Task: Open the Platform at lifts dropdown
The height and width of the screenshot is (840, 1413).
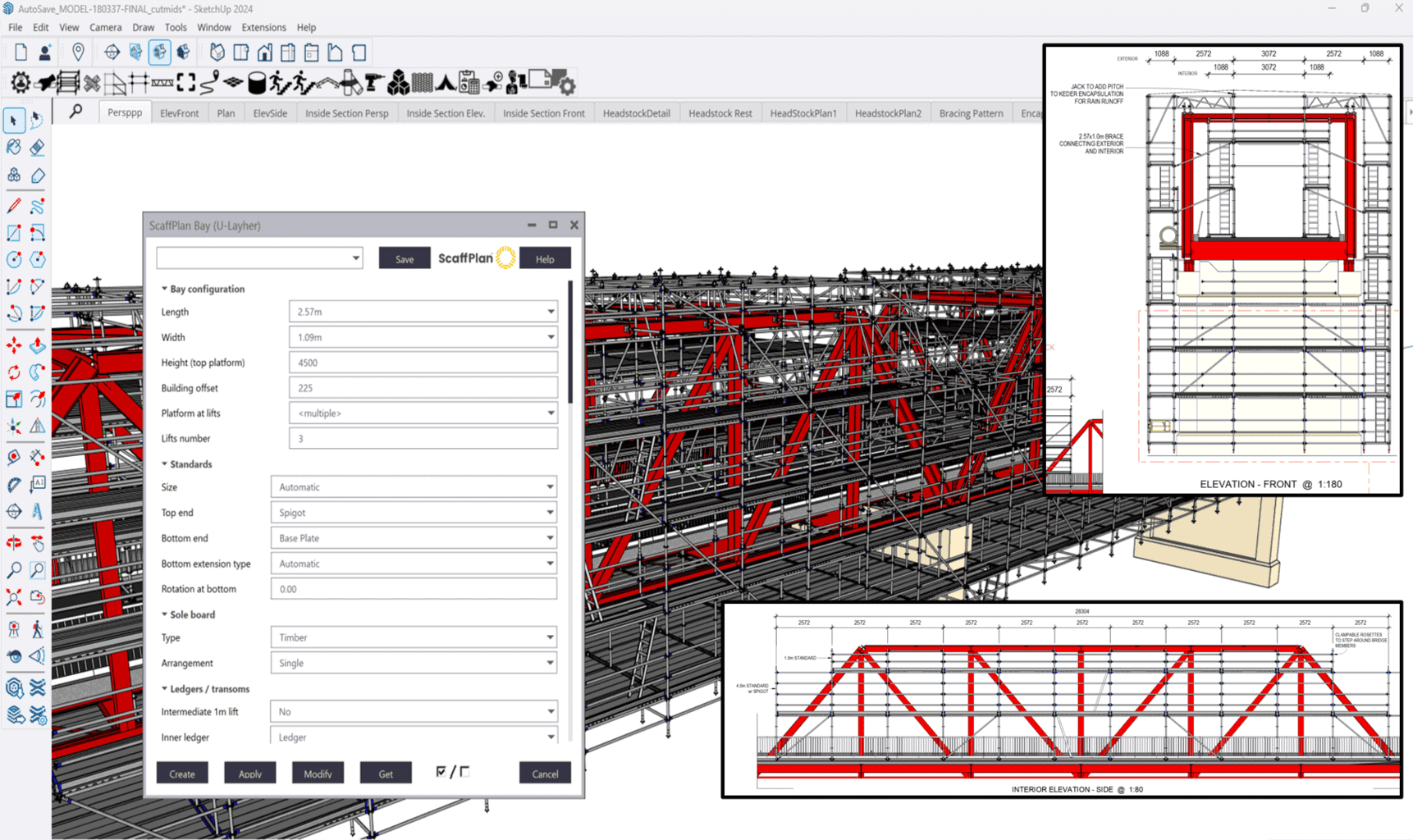Action: [423, 413]
